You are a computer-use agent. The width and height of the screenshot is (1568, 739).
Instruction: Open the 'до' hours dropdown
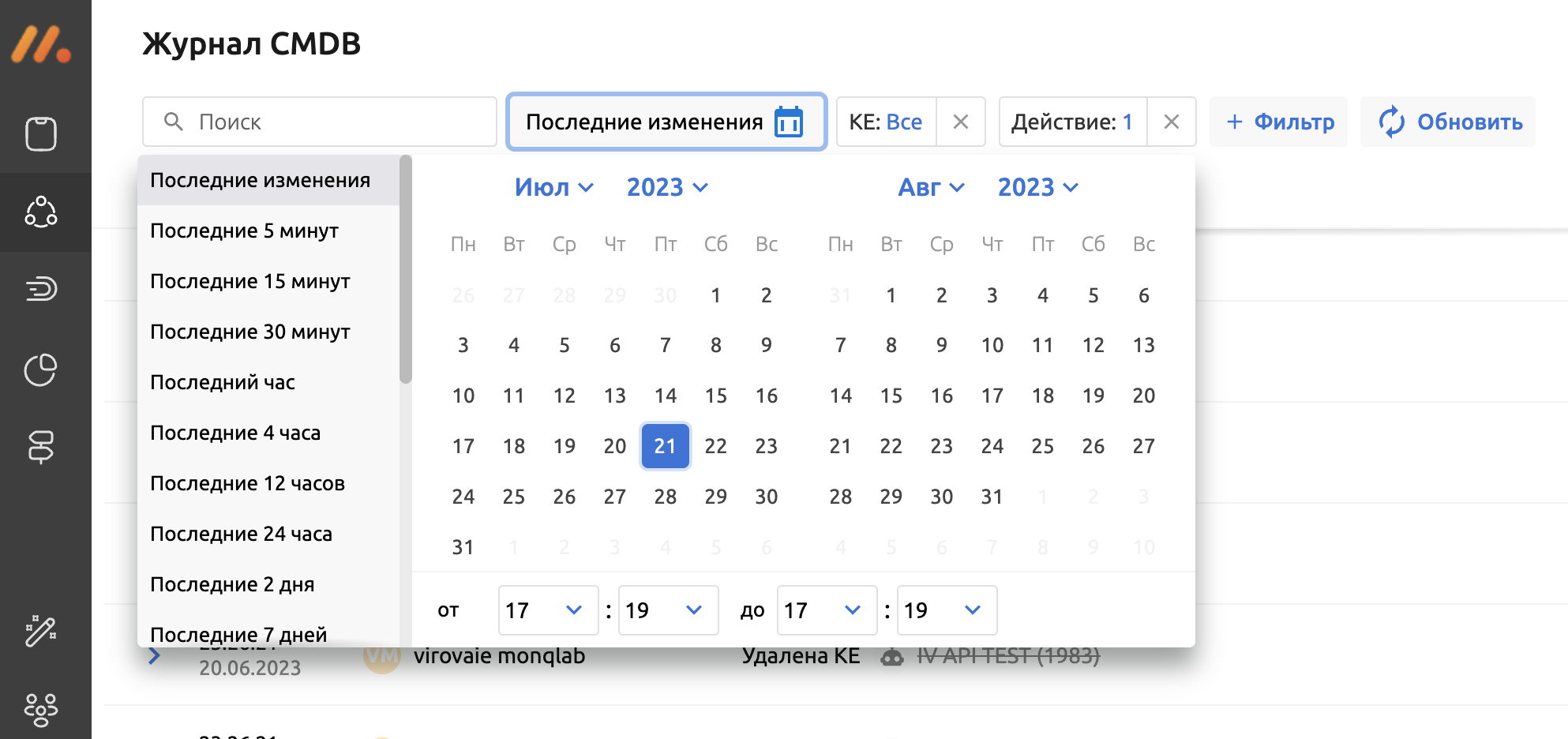tap(827, 610)
